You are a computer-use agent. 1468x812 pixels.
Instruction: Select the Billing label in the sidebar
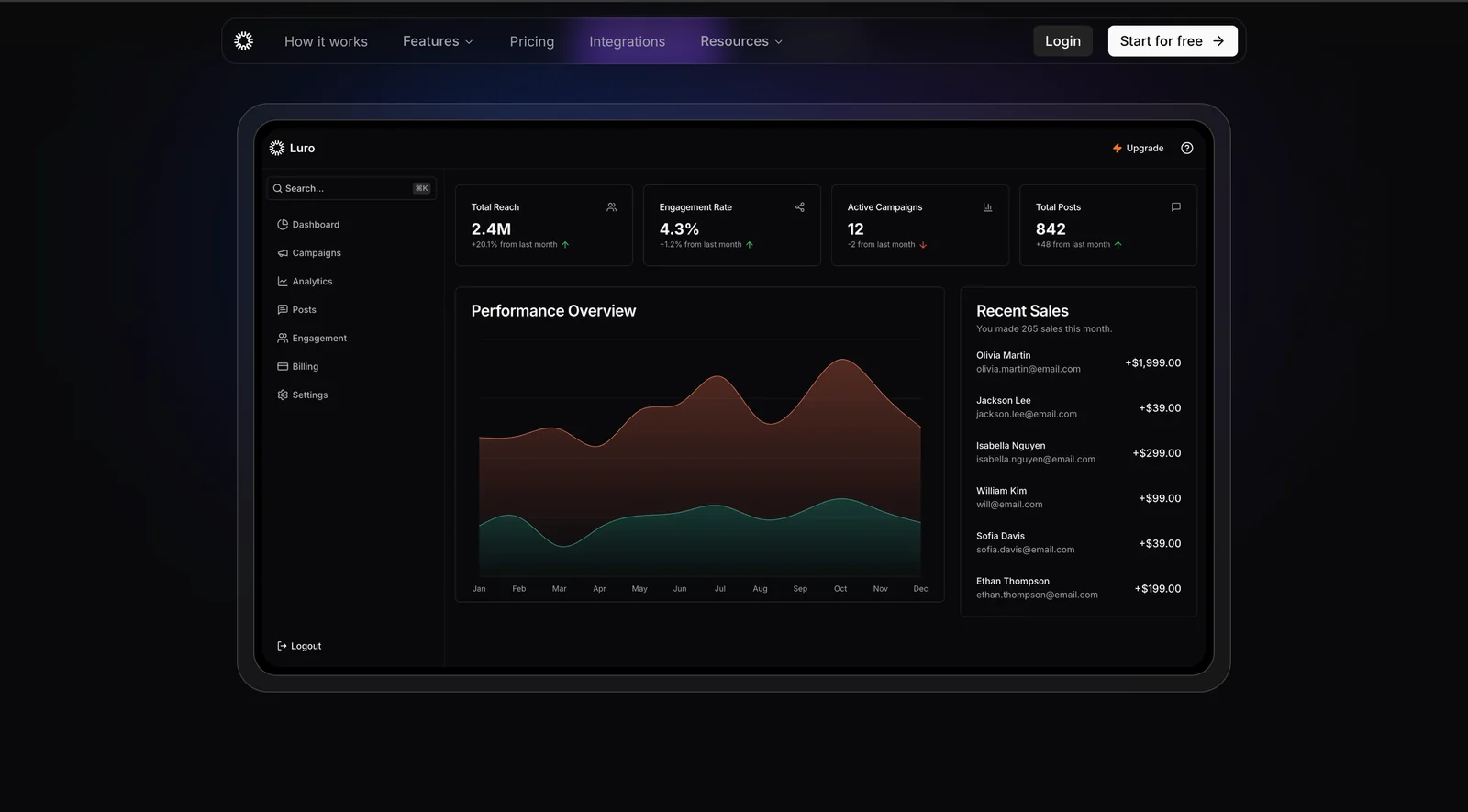(x=306, y=366)
